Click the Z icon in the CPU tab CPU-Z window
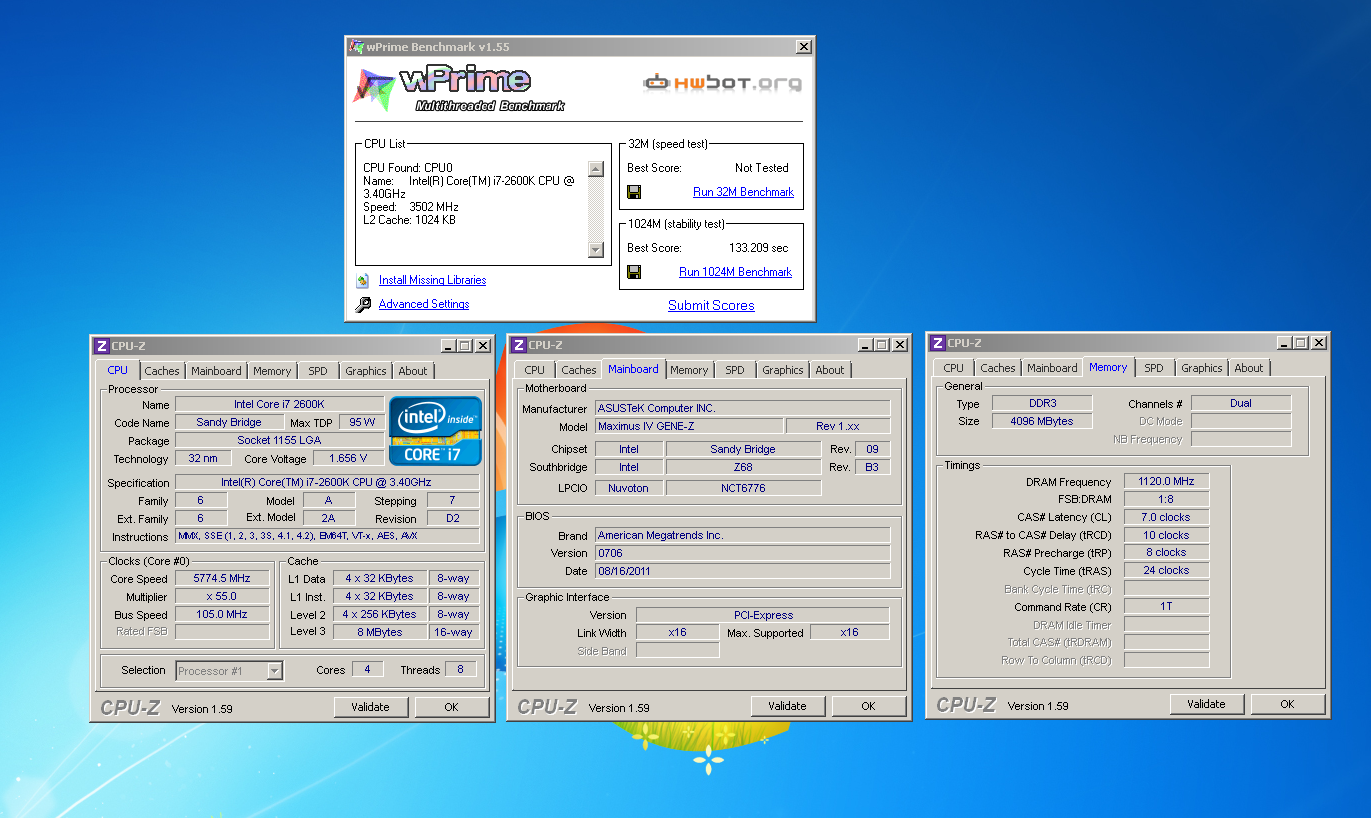 pyautogui.click(x=101, y=346)
